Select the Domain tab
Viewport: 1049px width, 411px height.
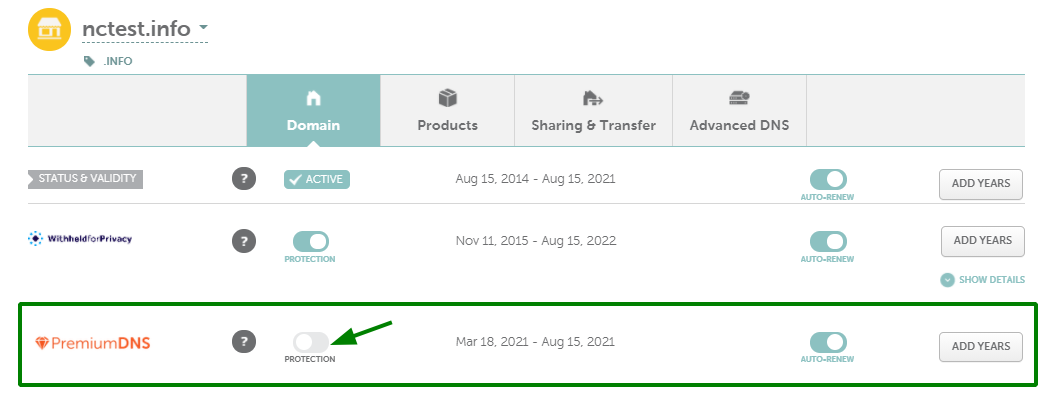point(313,110)
